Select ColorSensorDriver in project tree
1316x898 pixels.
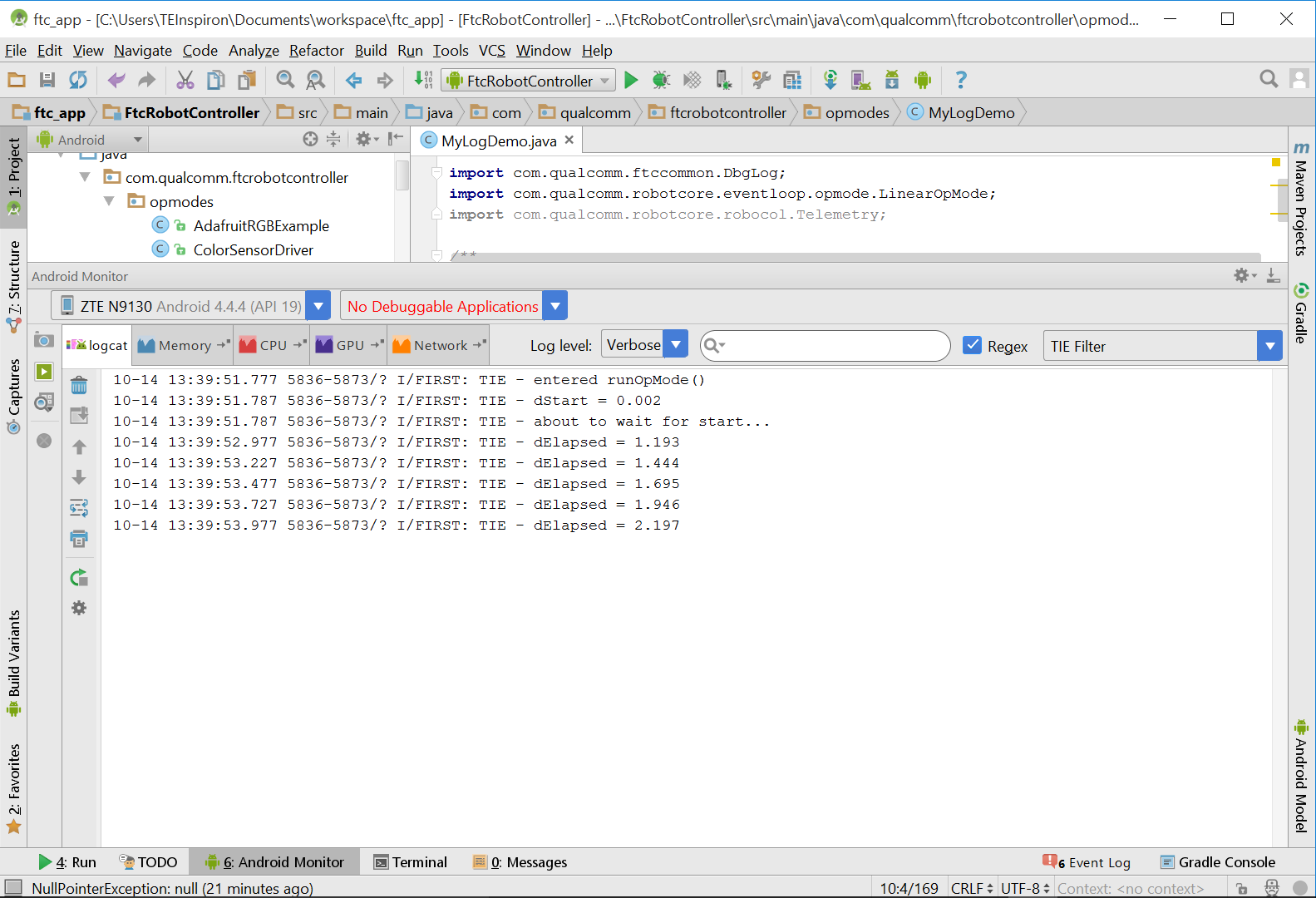[254, 249]
